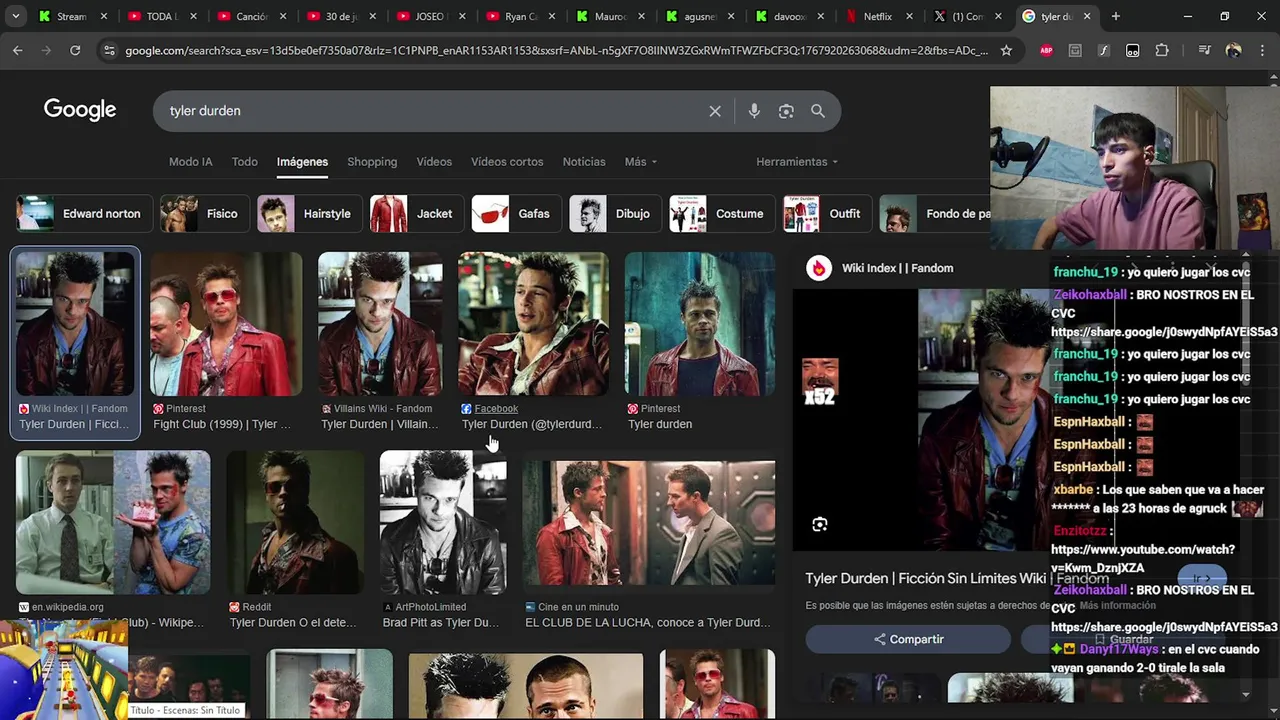Open the Reddit Tyler Durden result

tap(294, 623)
